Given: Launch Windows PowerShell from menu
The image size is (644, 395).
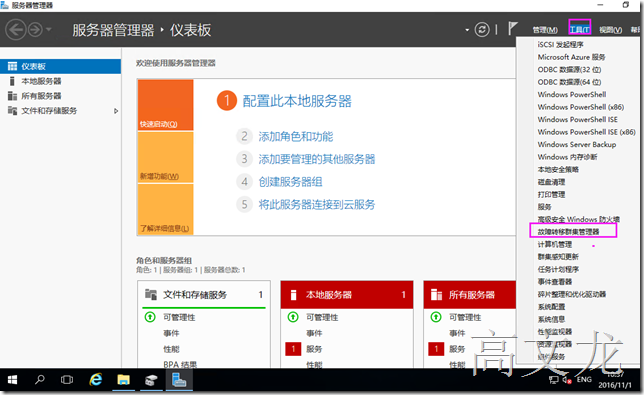Looking at the screenshot, I should [572, 94].
